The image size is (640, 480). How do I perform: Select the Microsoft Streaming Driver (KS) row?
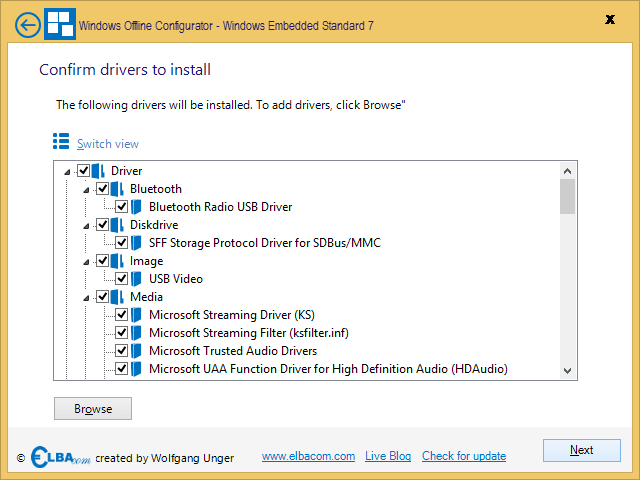[x=232, y=315]
